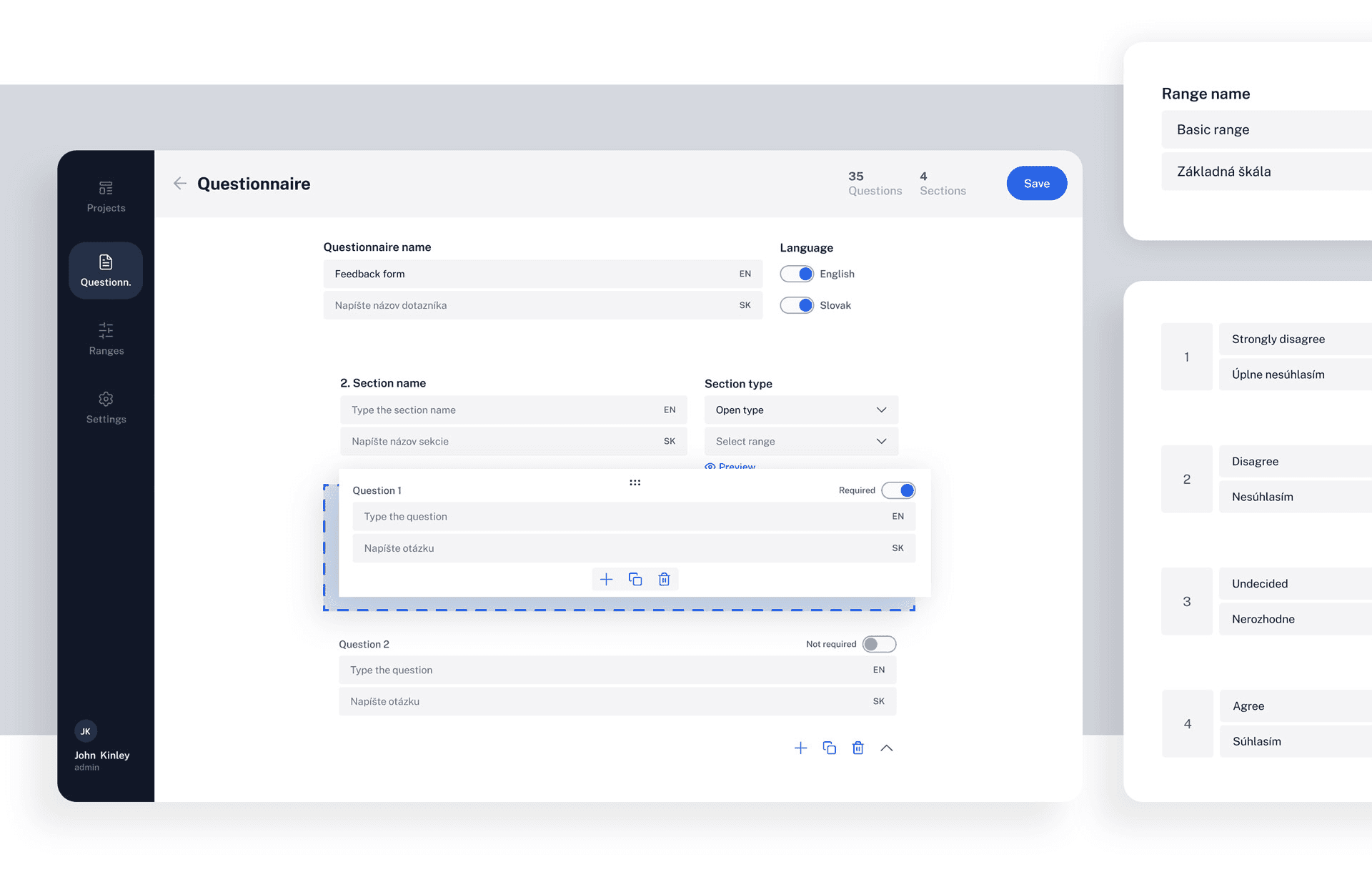Disable the English language toggle
The width and height of the screenshot is (1372, 877).
tap(797, 274)
